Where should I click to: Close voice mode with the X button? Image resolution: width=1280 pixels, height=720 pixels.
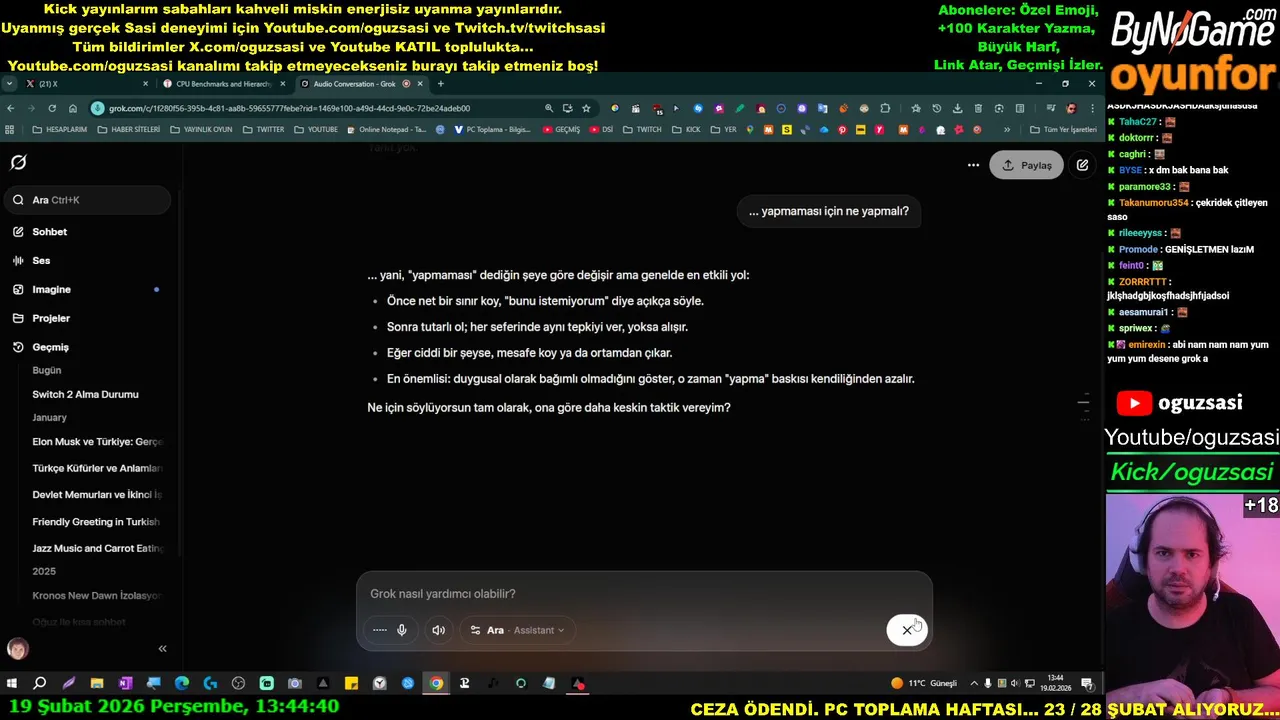pyautogui.click(x=907, y=630)
